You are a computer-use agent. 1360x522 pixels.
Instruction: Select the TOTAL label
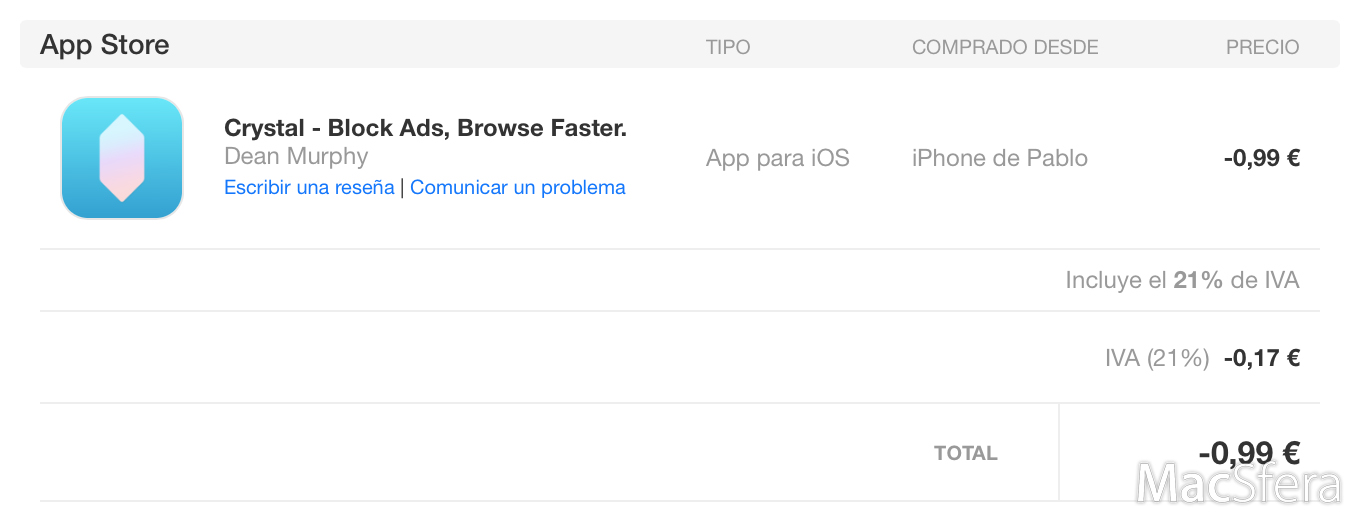click(x=966, y=453)
